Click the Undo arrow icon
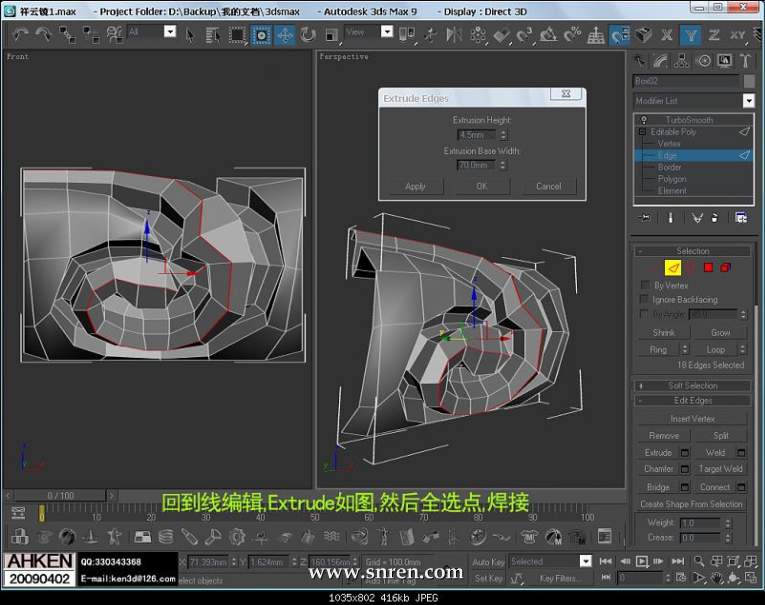The image size is (765, 605). [20, 35]
